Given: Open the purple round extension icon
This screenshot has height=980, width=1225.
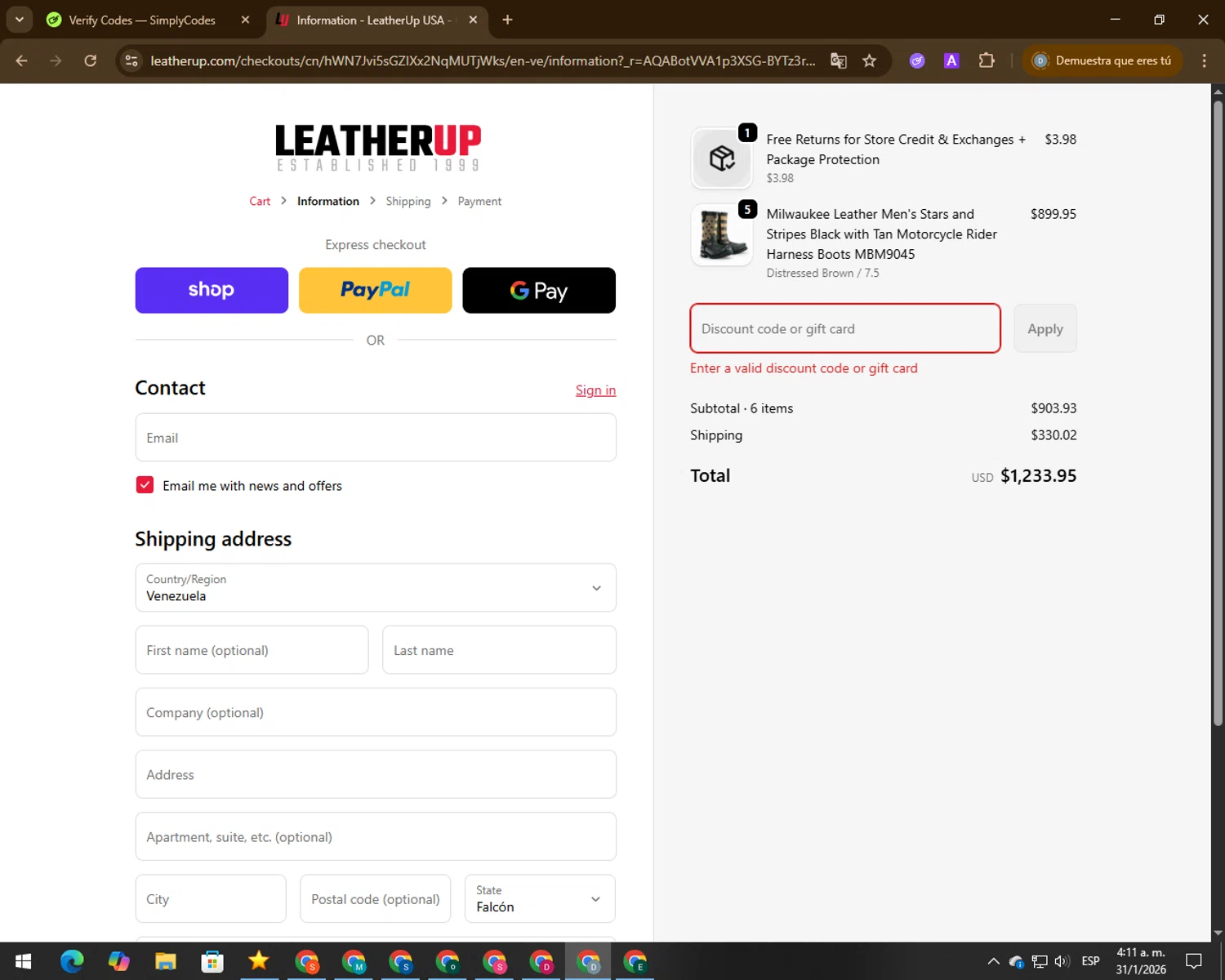Looking at the screenshot, I should tap(917, 60).
